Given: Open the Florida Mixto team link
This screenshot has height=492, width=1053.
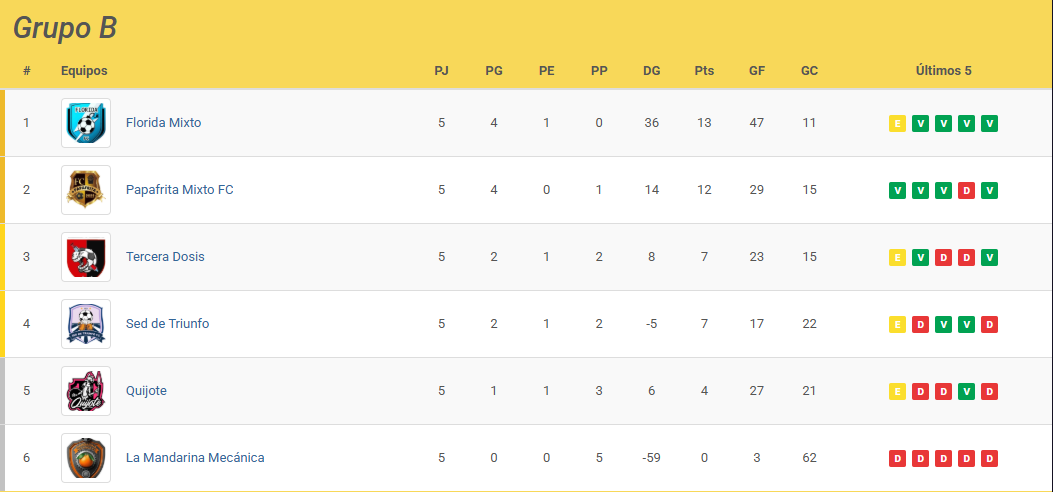Looking at the screenshot, I should point(163,123).
